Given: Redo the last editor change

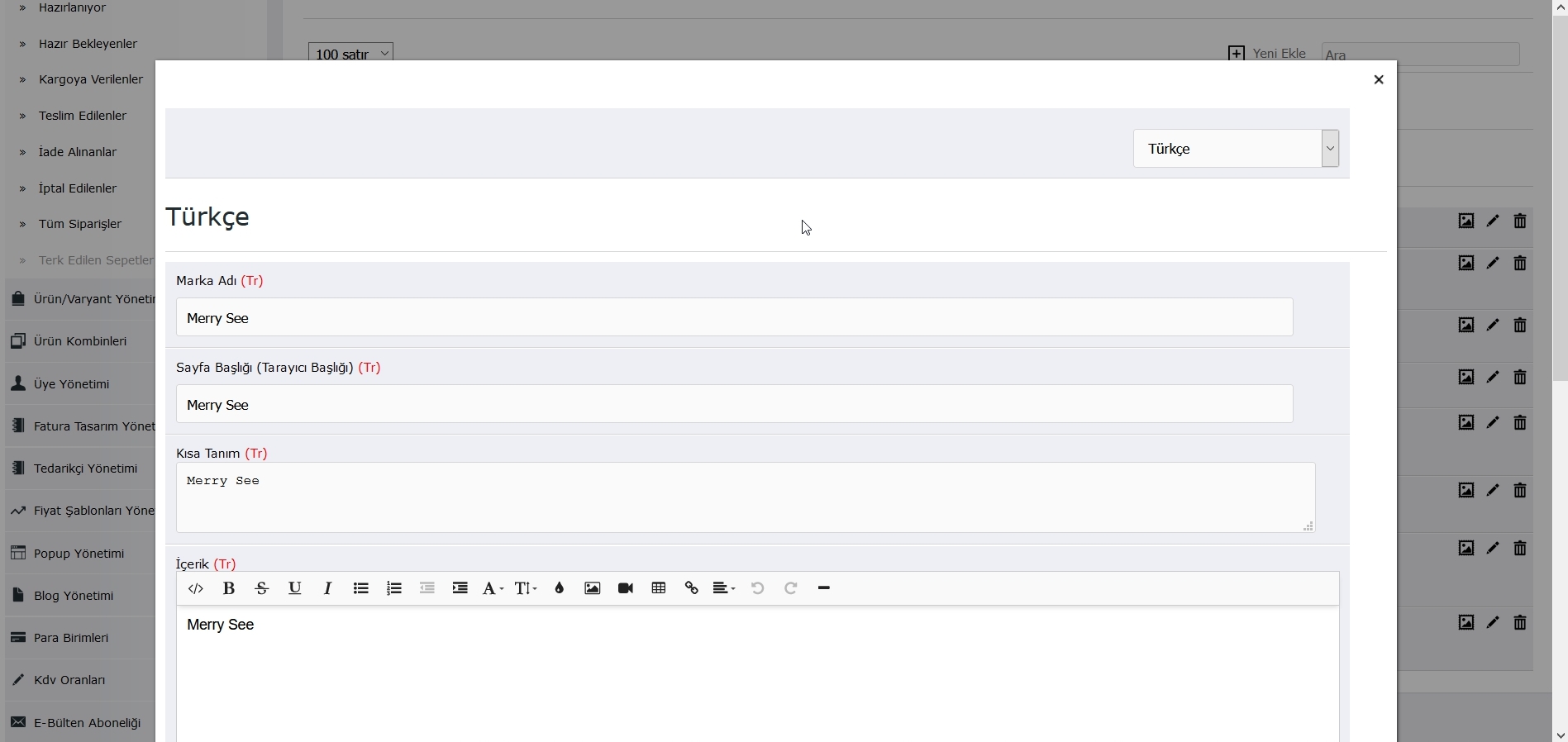Looking at the screenshot, I should click(x=791, y=588).
